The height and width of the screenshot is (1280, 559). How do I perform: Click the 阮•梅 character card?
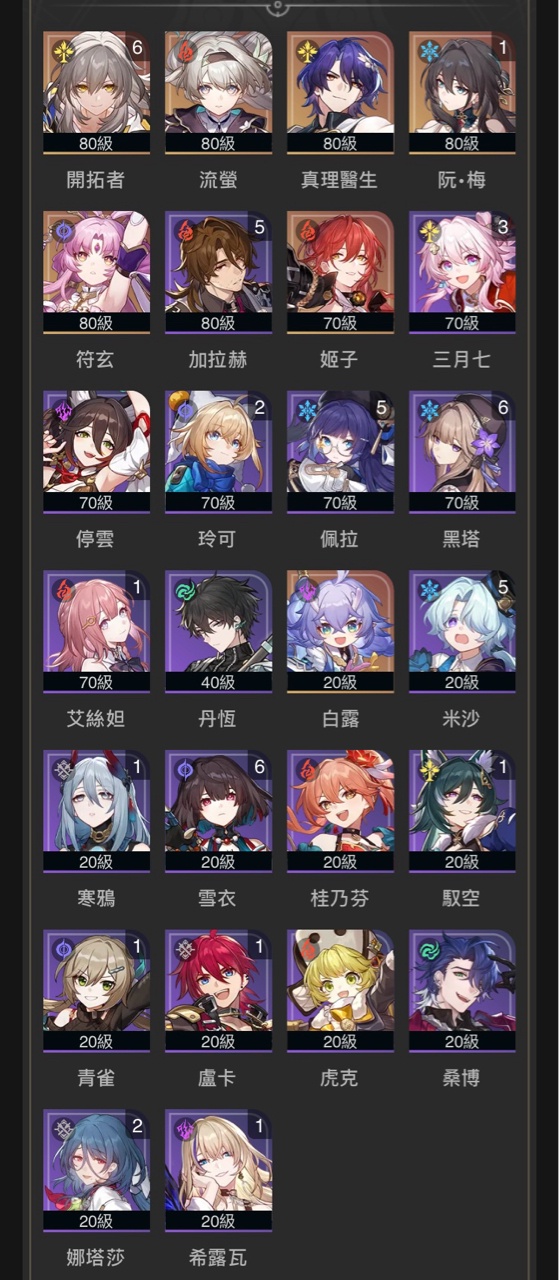(462, 93)
